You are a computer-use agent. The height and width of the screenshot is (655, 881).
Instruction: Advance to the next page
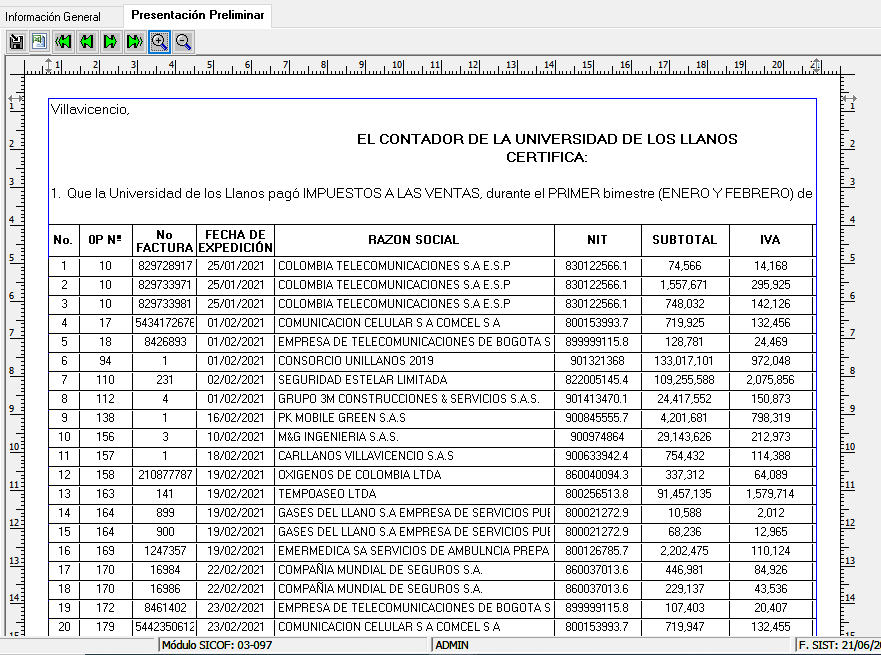click(111, 41)
